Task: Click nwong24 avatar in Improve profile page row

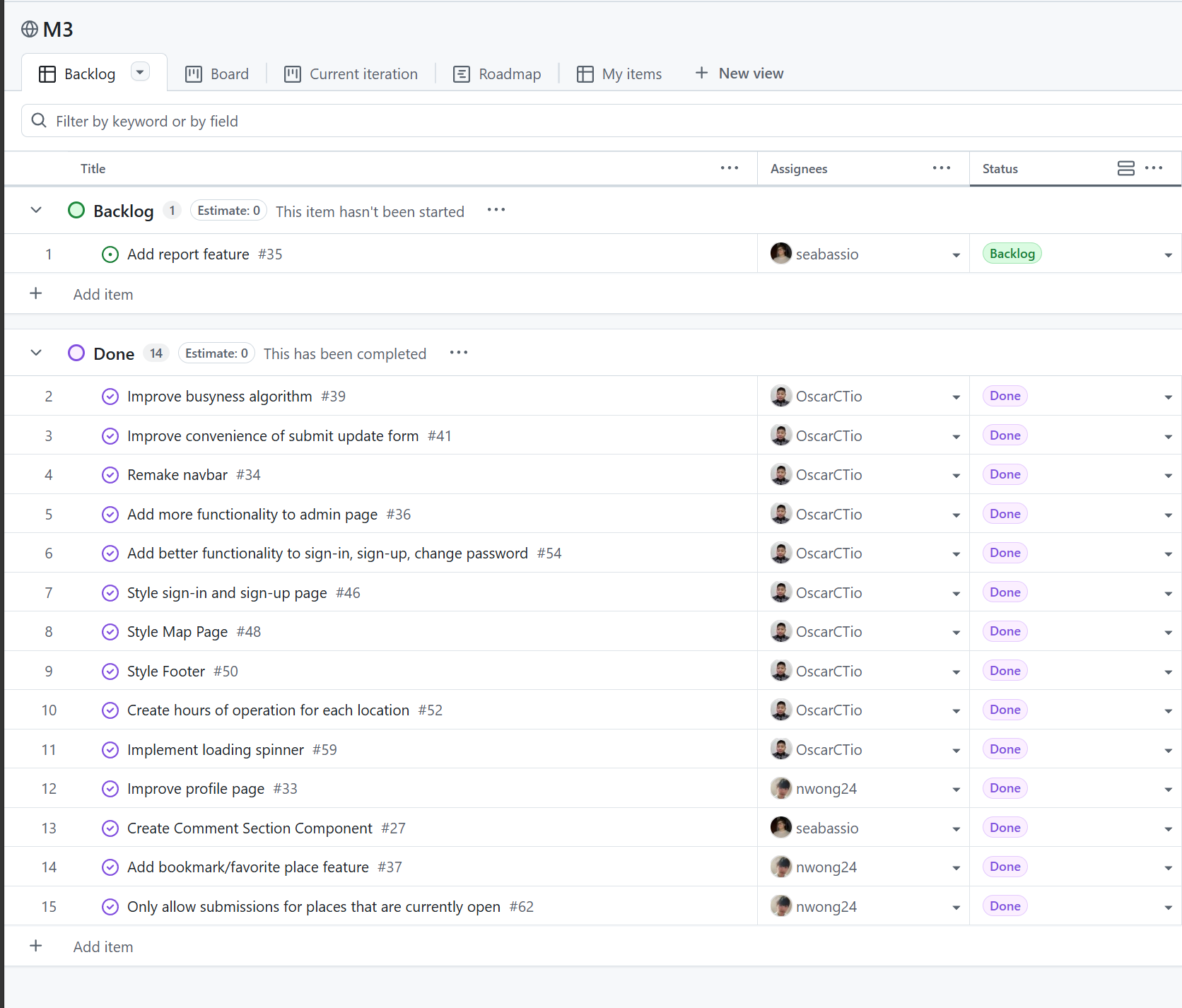Action: pyautogui.click(x=781, y=788)
